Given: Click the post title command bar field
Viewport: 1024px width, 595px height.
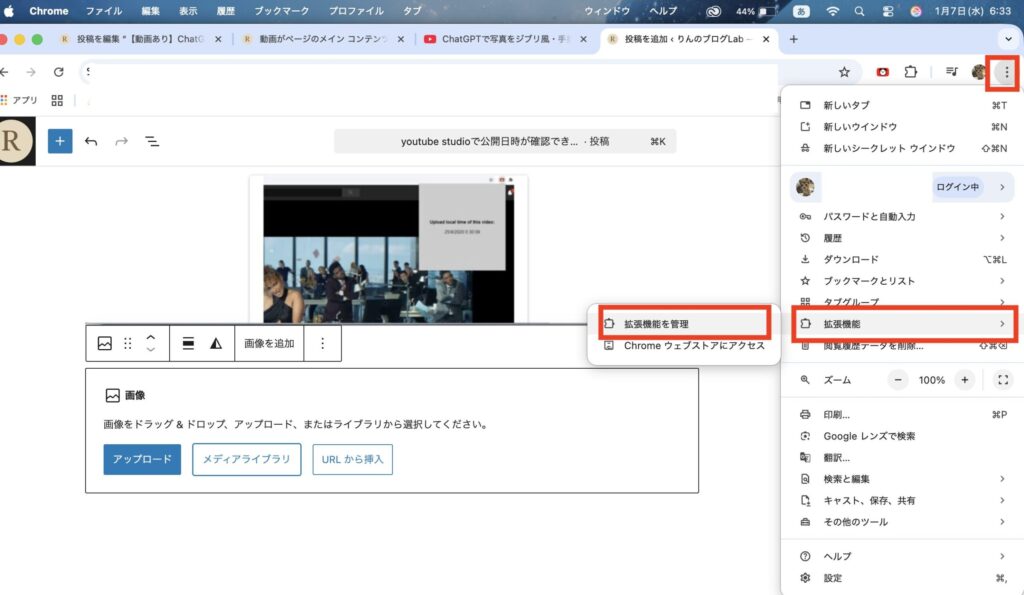Looking at the screenshot, I should click(505, 142).
